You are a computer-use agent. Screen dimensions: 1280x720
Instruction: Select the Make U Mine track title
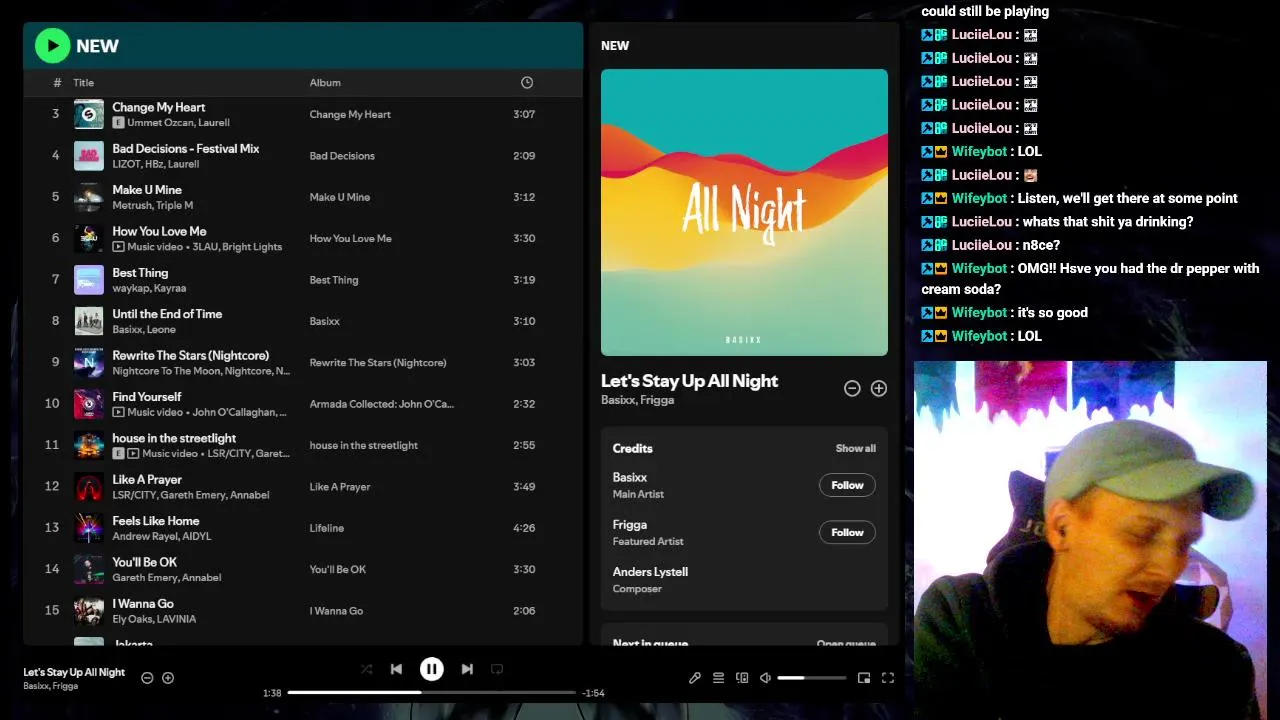(147, 190)
